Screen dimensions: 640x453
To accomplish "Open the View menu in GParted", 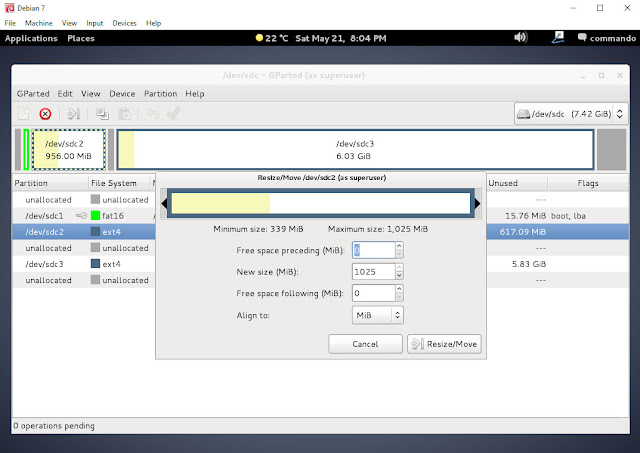I will (91, 93).
